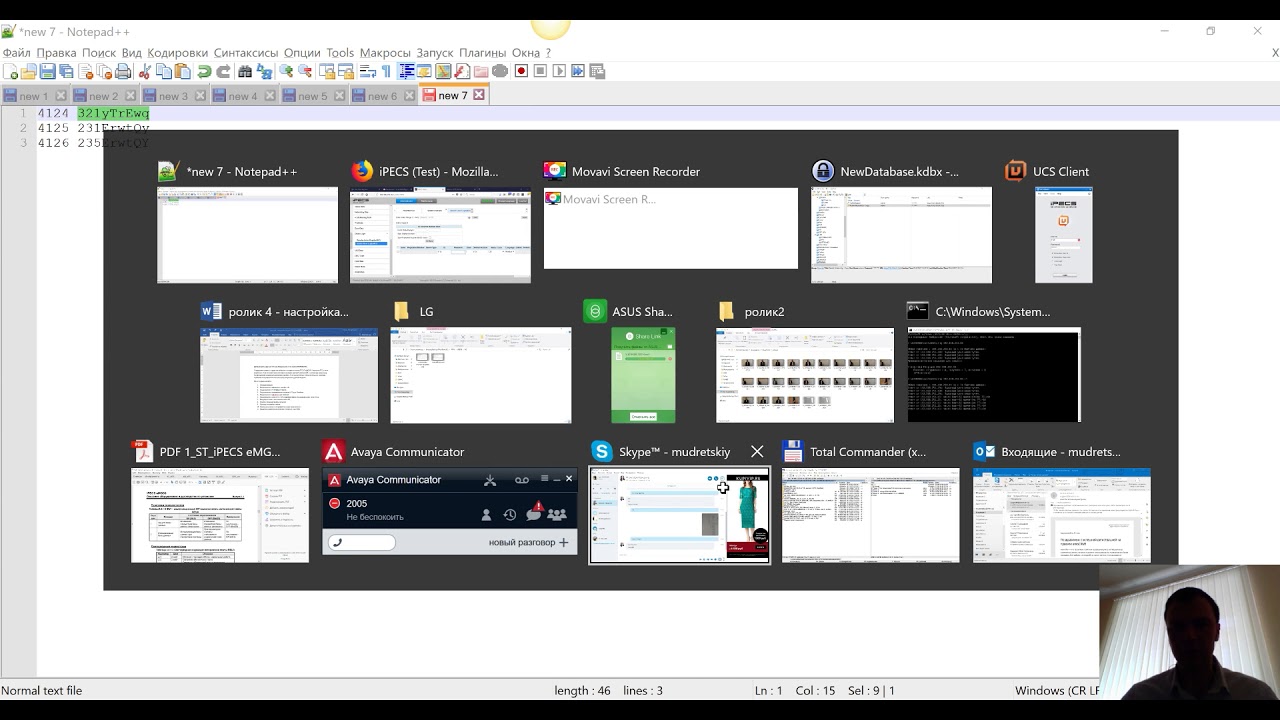Click the Replace toolbar icon
Viewport: 1280px width, 720px height.
click(265, 71)
